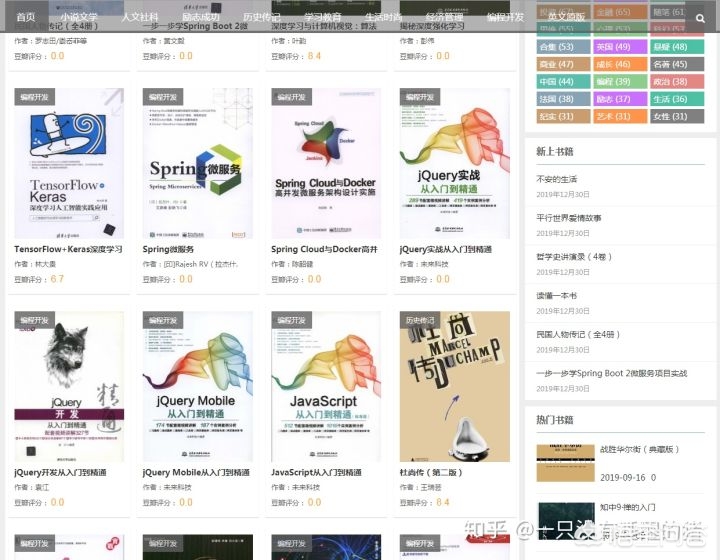Image resolution: width=720 pixels, height=560 pixels.
Task: Go to 首页 in the navigation bar
Action: 26,17
